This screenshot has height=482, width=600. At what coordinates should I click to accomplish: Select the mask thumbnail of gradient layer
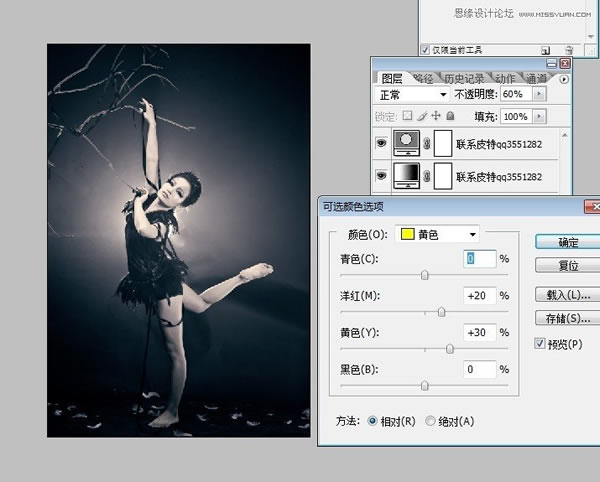click(443, 176)
